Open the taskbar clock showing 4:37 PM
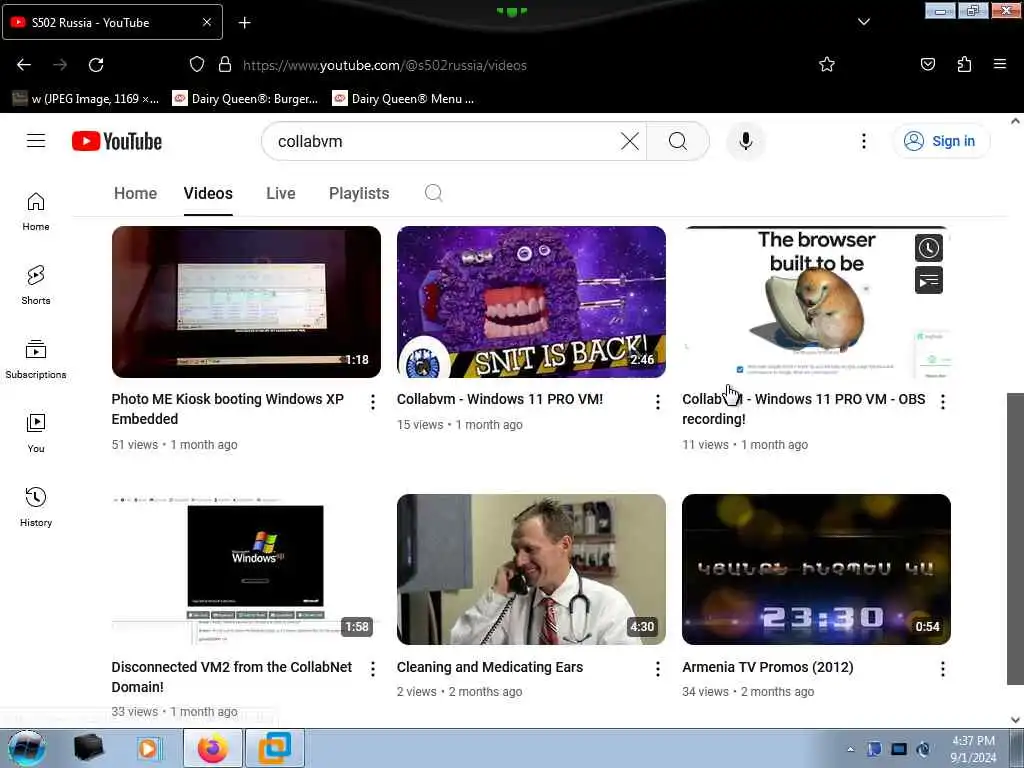Viewport: 1024px width, 768px height. (973, 749)
